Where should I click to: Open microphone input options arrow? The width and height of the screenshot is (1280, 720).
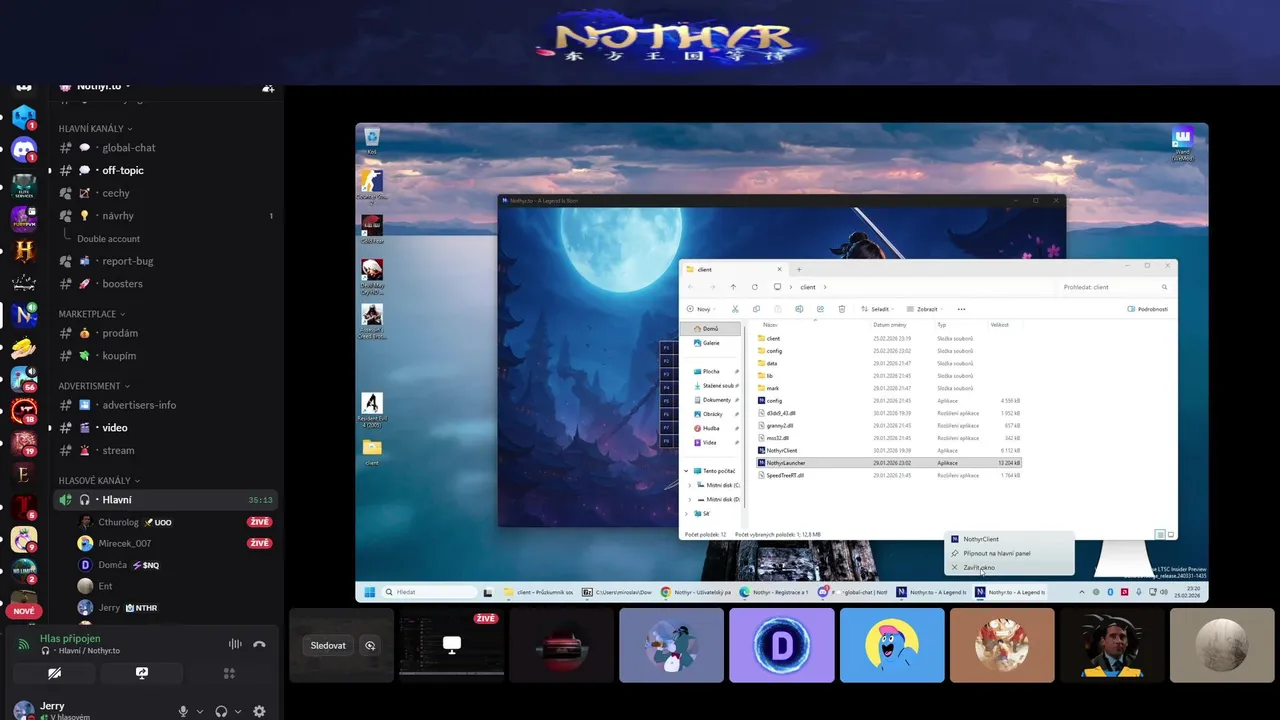pyautogui.click(x=200, y=712)
